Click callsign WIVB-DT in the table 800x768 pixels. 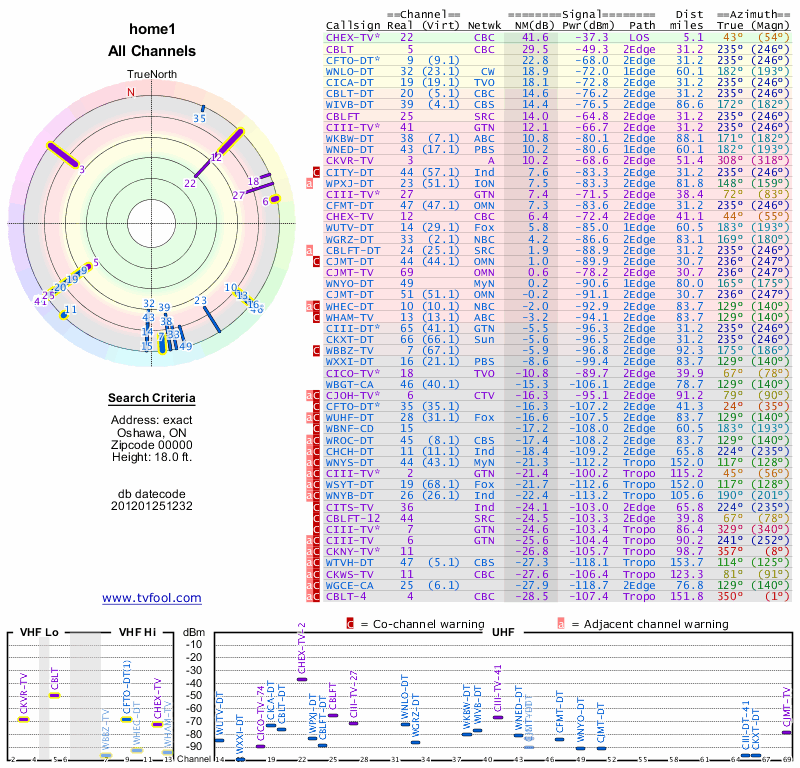tap(350, 105)
